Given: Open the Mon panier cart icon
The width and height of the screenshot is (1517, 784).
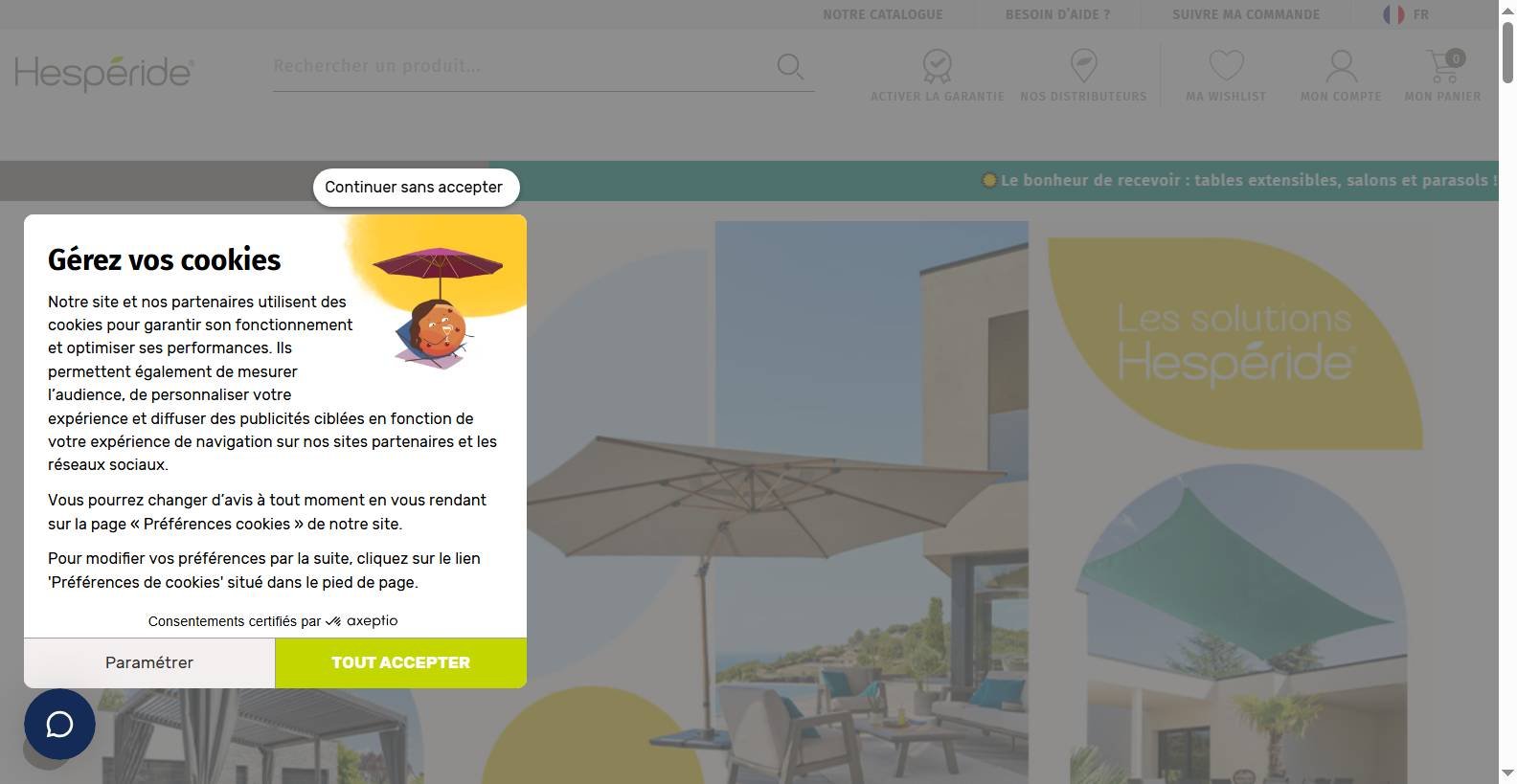Looking at the screenshot, I should click(x=1443, y=66).
